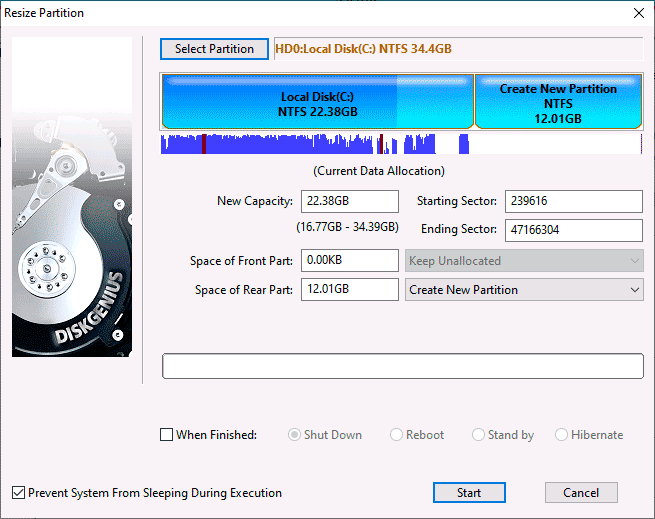Image resolution: width=655 pixels, height=519 pixels.
Task: Click the Resize Partition title text
Action: click(x=44, y=13)
